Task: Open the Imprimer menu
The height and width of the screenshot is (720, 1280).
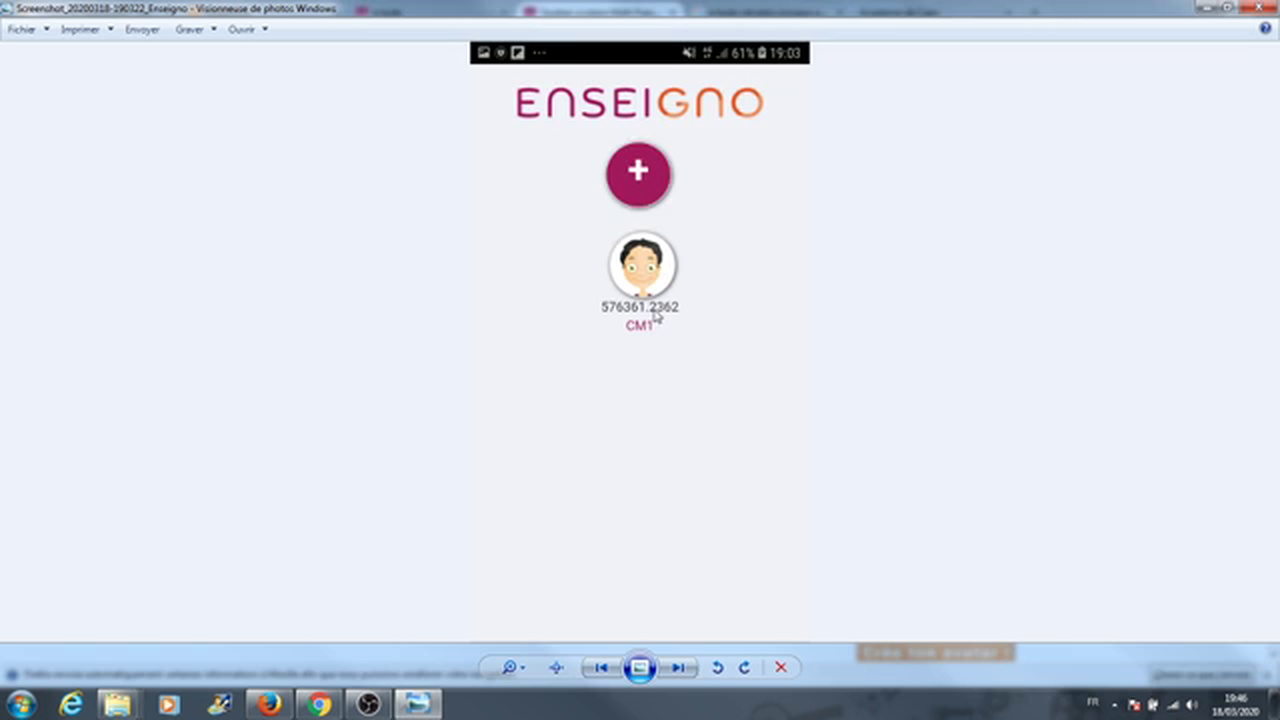Action: click(80, 29)
